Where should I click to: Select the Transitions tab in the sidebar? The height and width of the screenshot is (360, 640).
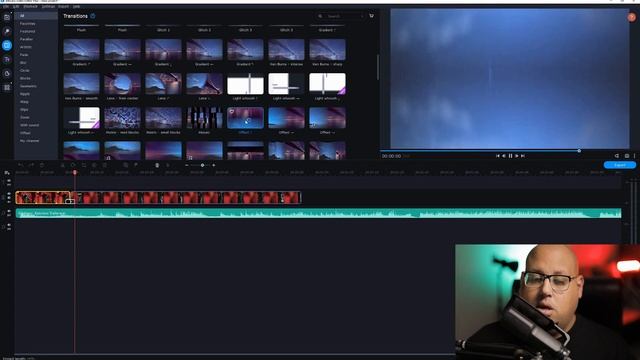point(7,45)
